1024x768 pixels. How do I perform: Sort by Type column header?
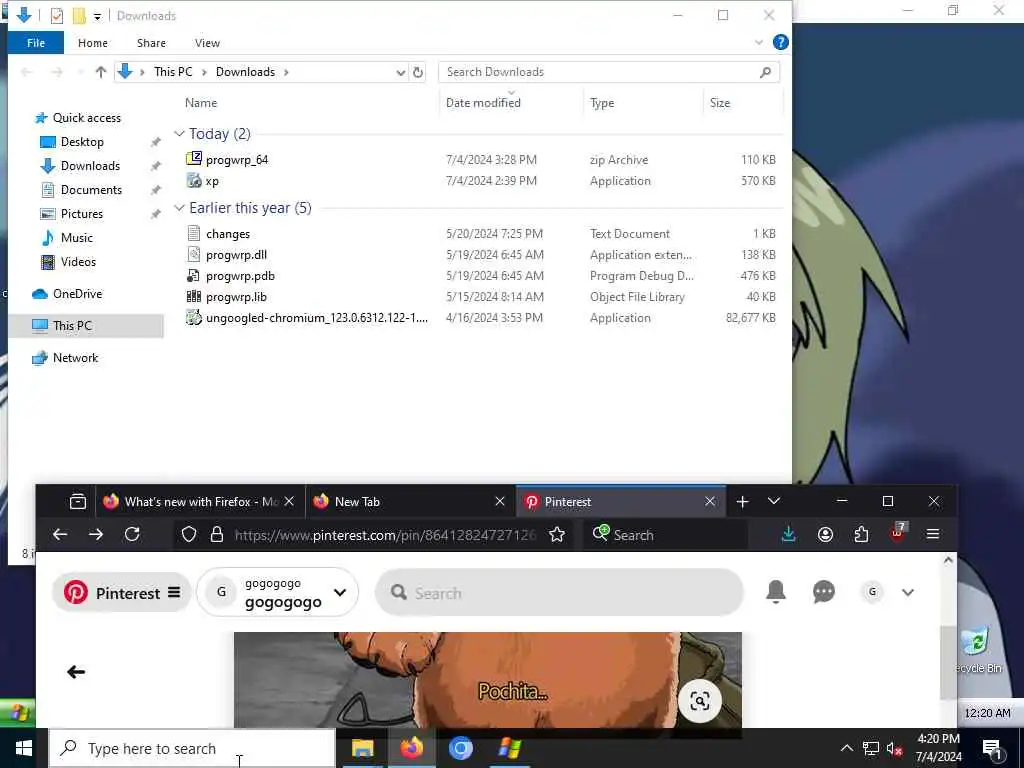(x=601, y=103)
